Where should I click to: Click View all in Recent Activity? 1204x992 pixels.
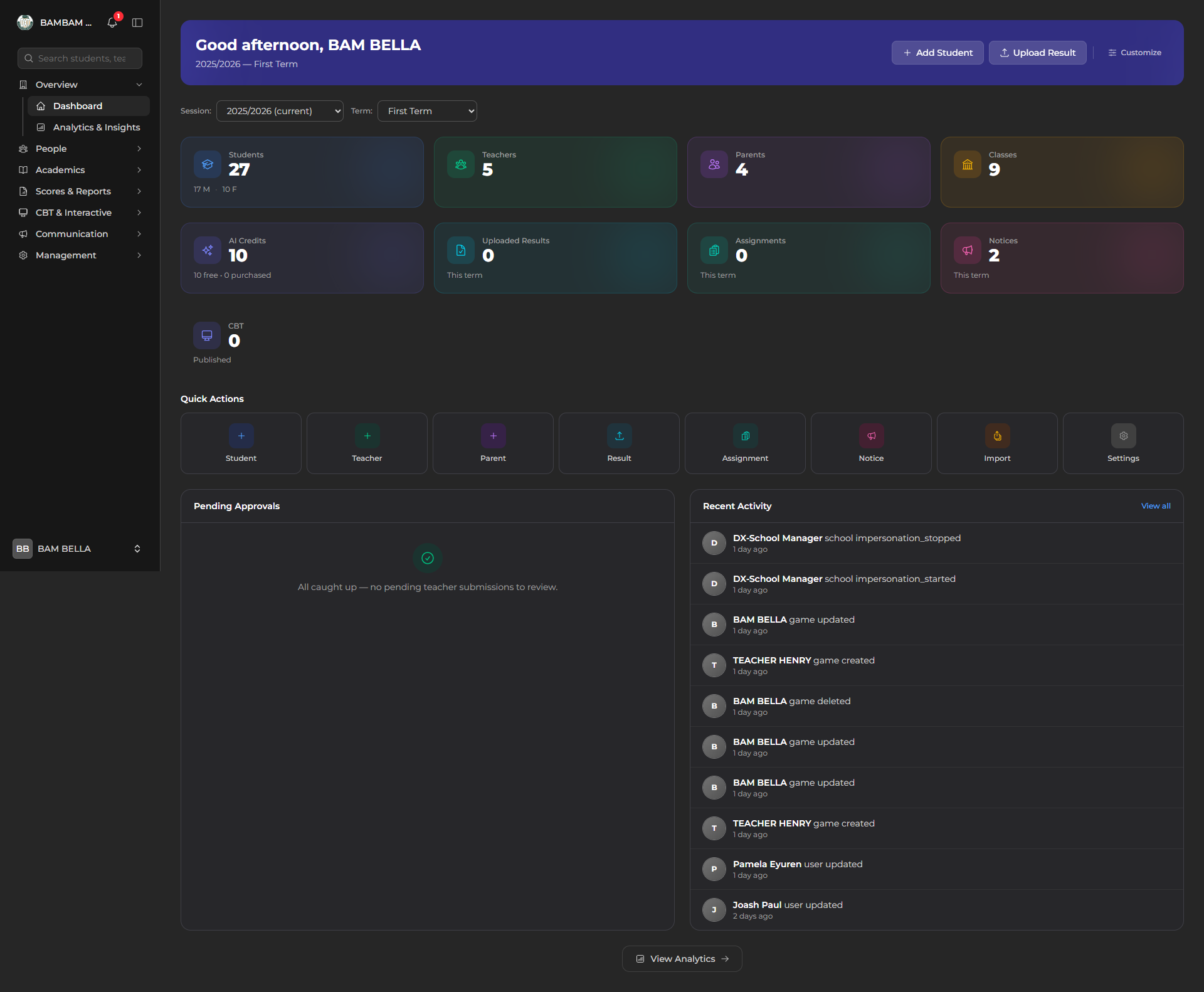point(1156,506)
